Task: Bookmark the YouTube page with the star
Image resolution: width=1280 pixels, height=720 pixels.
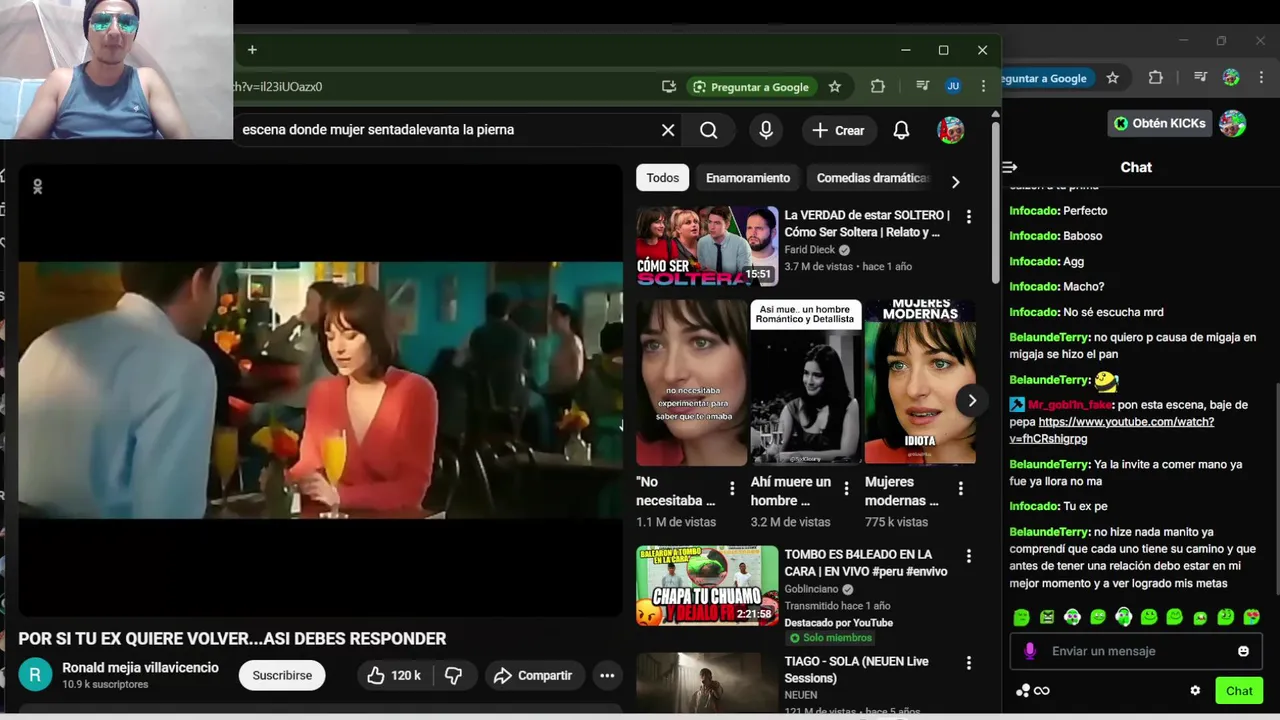Action: pos(835,87)
